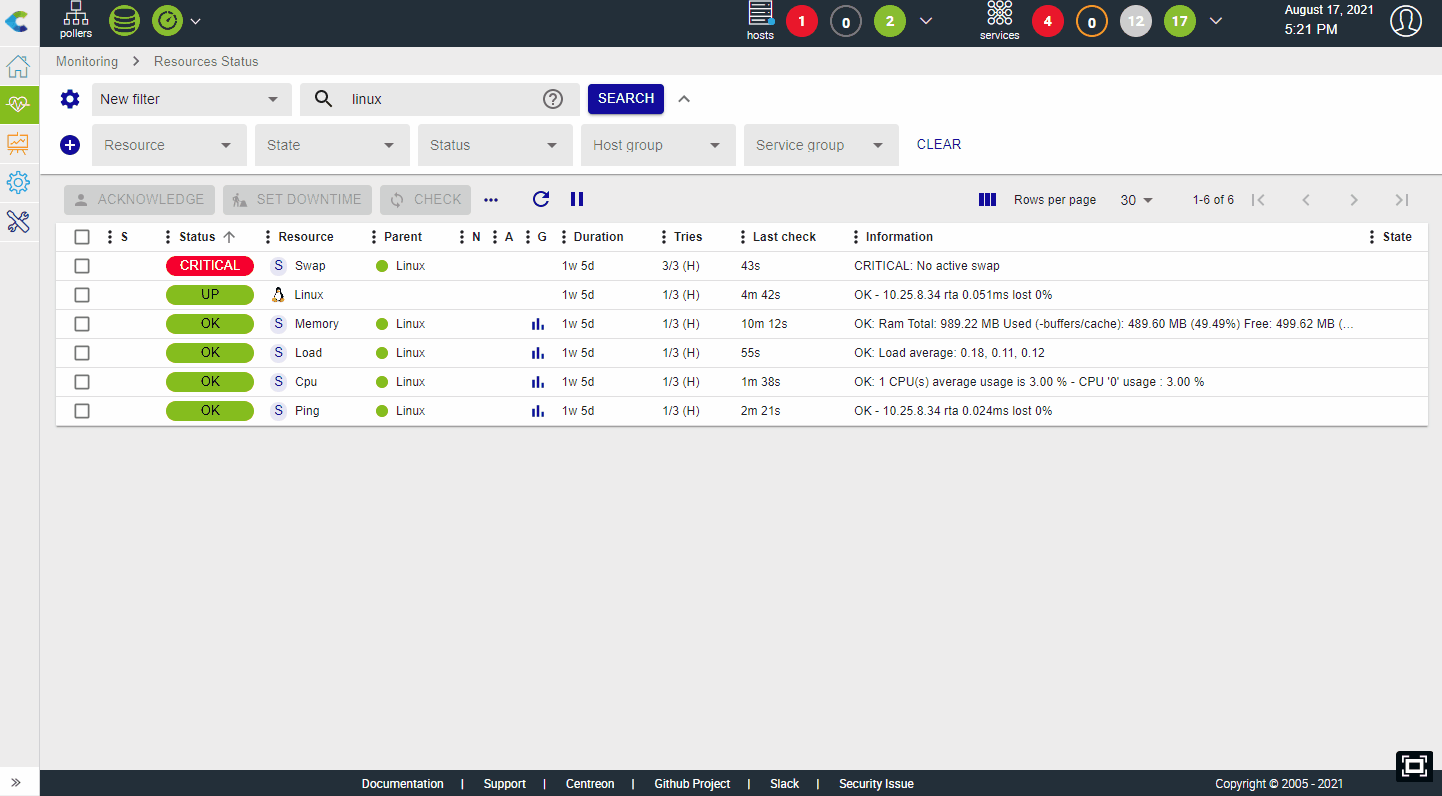Click the search field containing linux
The height and width of the screenshot is (796, 1442).
point(441,99)
